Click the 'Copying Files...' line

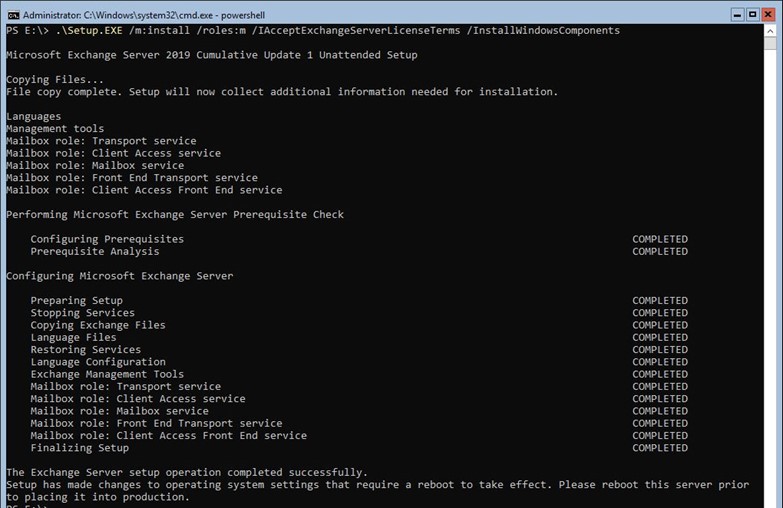[55, 79]
